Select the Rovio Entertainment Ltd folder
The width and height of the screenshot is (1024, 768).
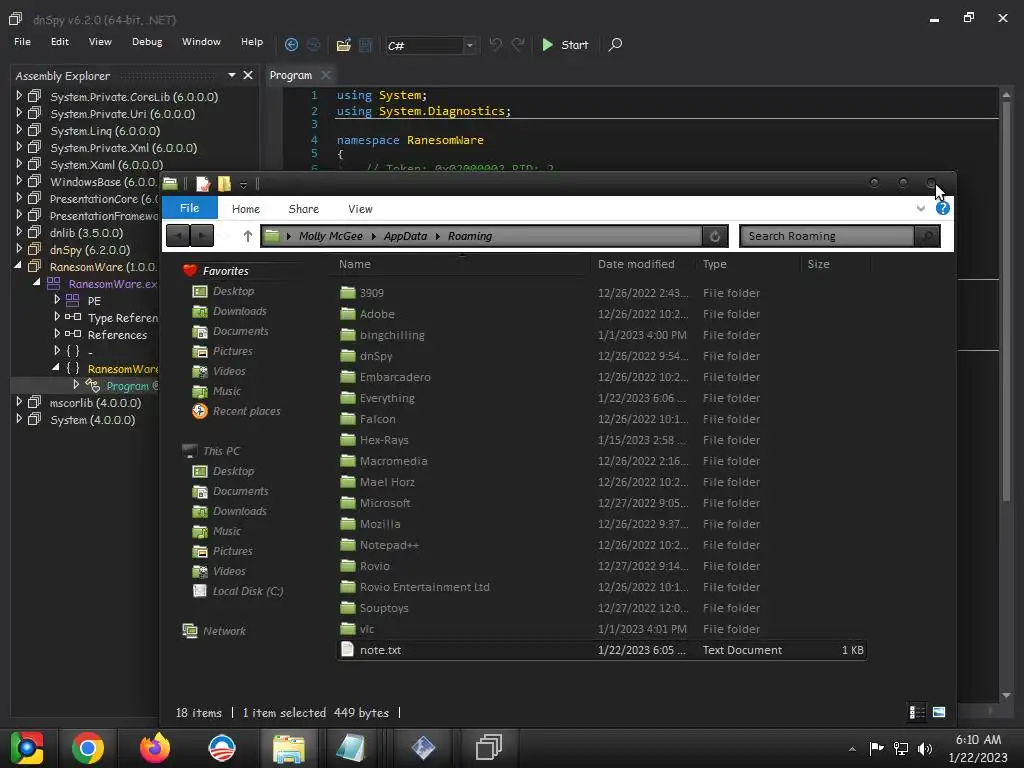tap(424, 587)
